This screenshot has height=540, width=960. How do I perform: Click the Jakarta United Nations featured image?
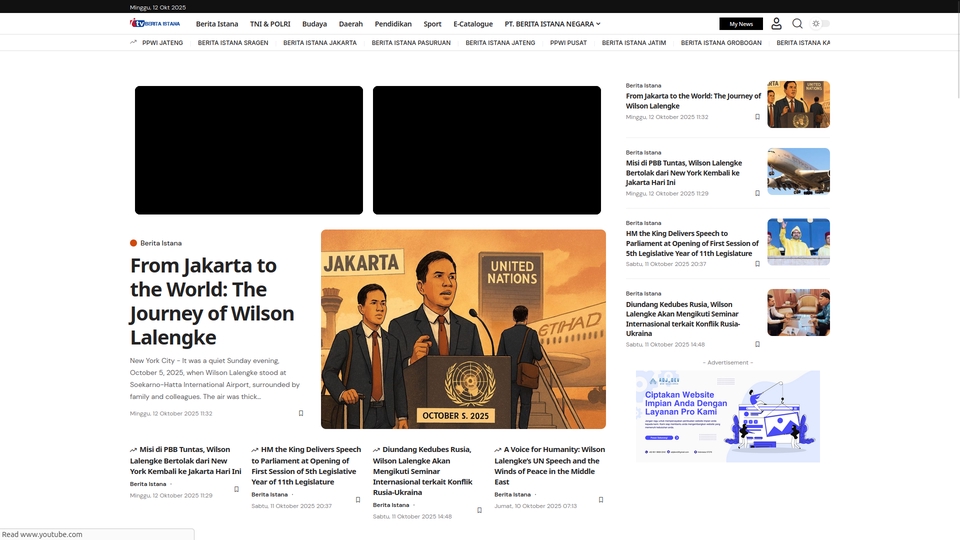pos(463,329)
